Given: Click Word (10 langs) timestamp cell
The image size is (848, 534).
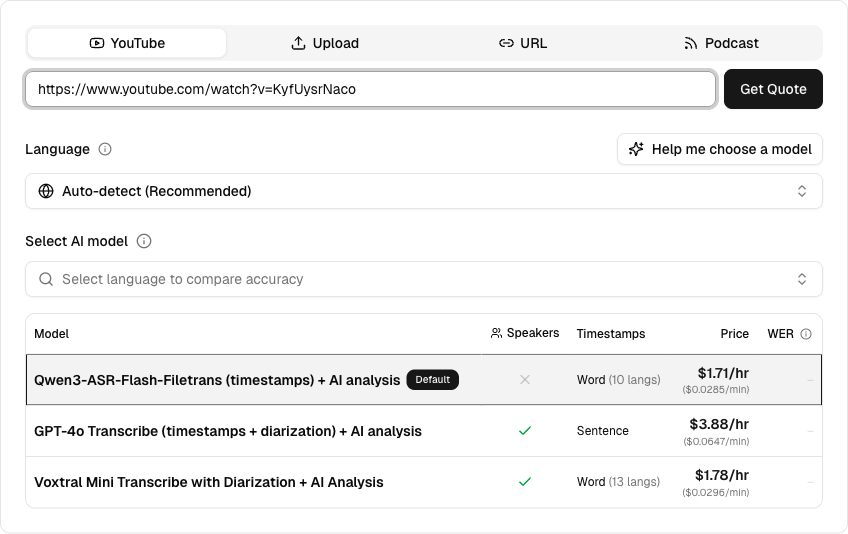Looking at the screenshot, I should 619,380.
